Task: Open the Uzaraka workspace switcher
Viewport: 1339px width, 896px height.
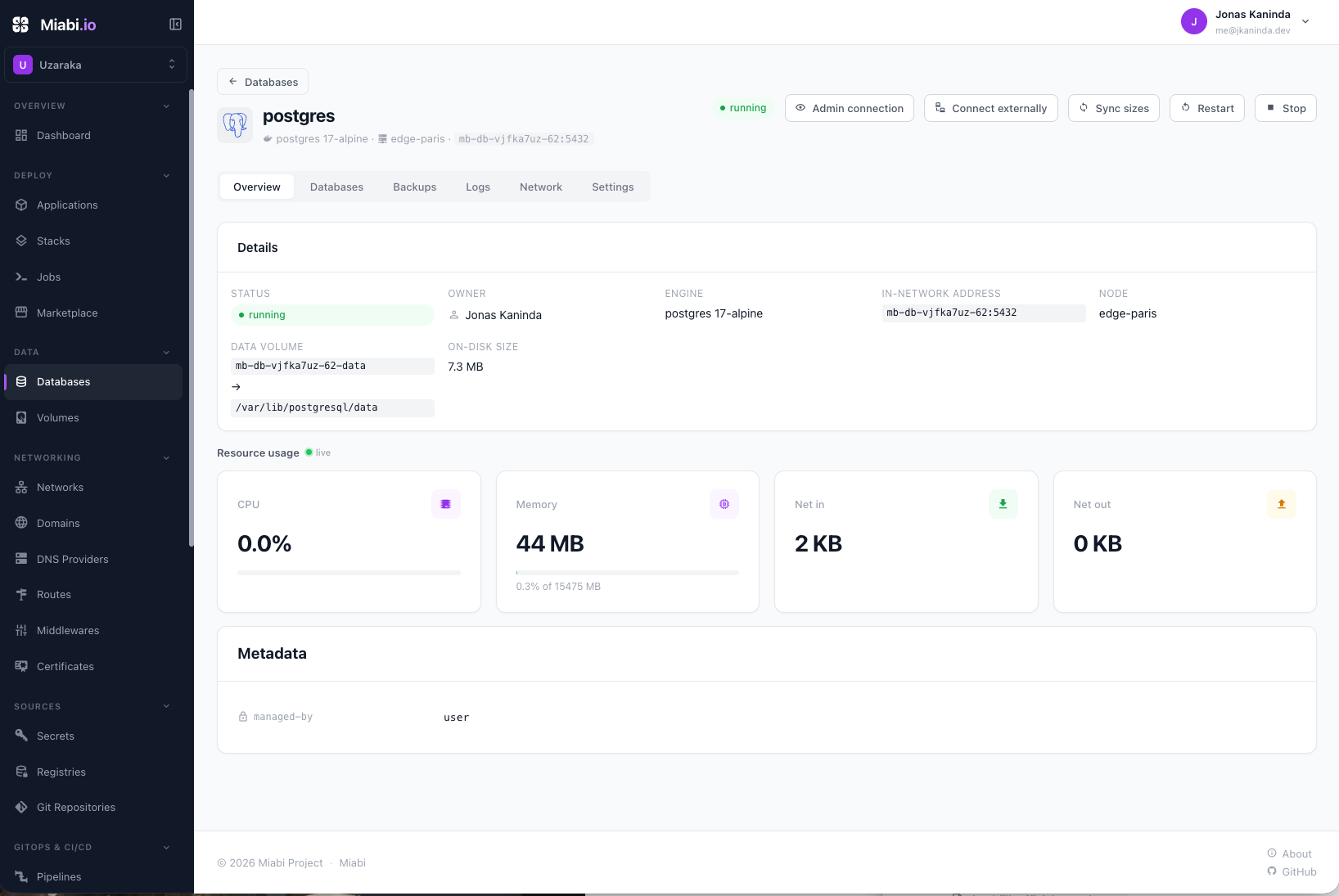Action: tap(96, 65)
